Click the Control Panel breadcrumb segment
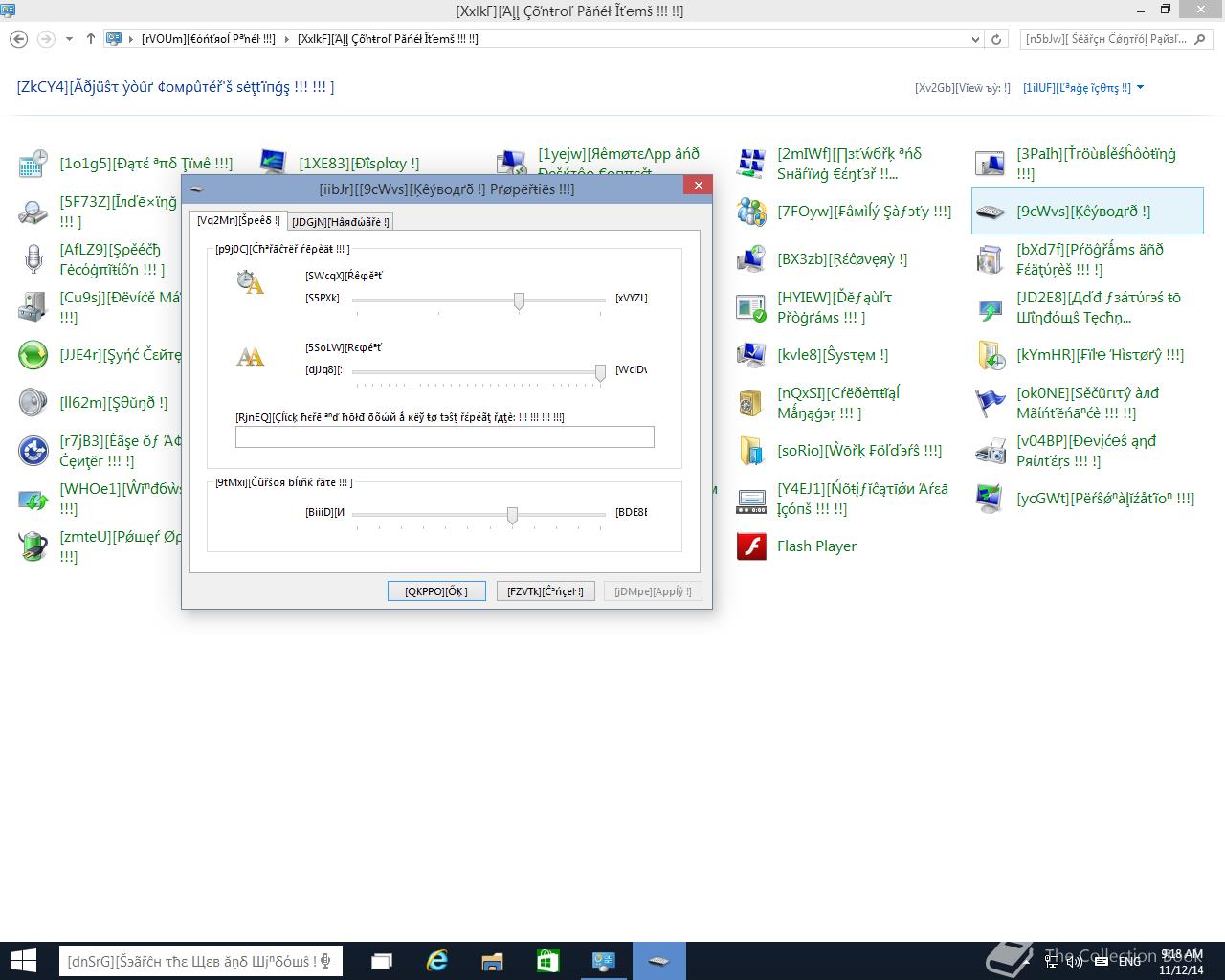1225x980 pixels. 208,39
